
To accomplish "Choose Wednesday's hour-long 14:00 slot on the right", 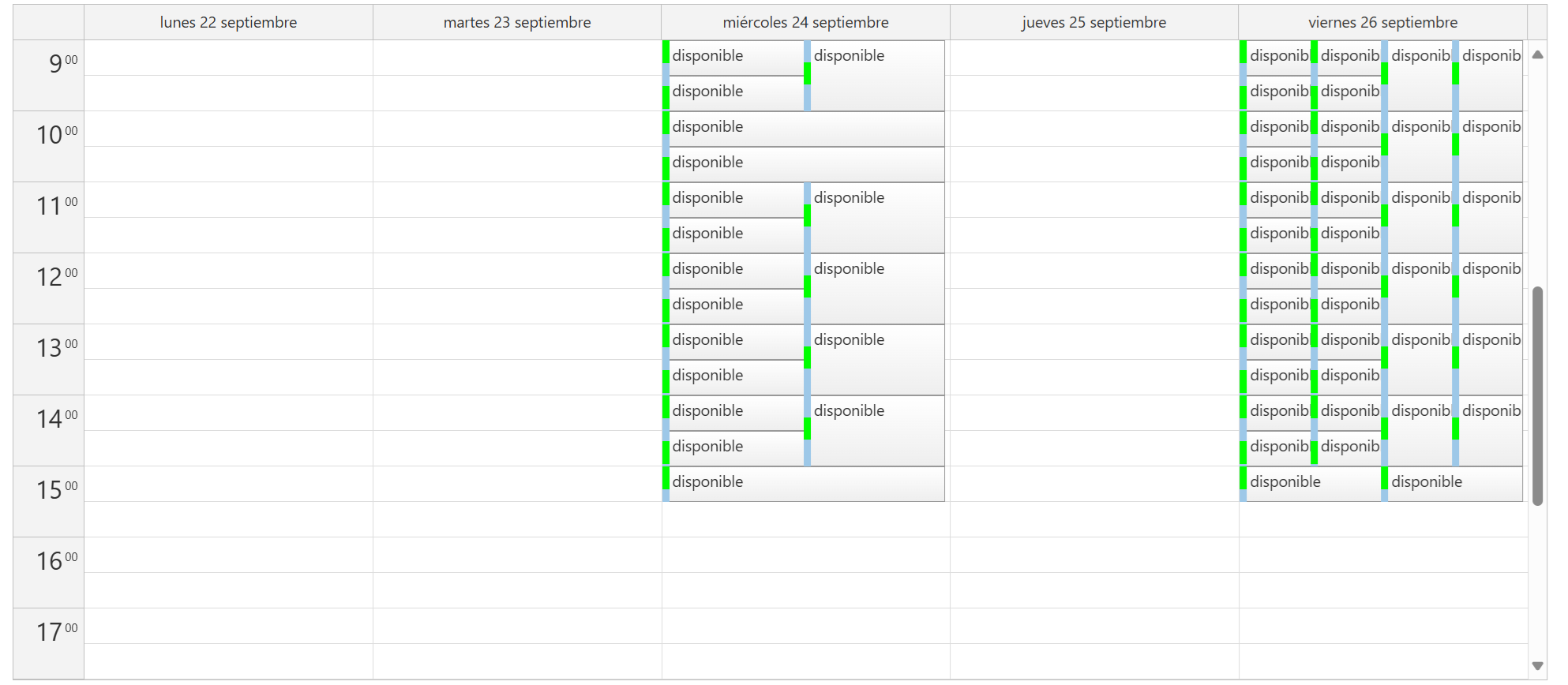I will coord(876,430).
